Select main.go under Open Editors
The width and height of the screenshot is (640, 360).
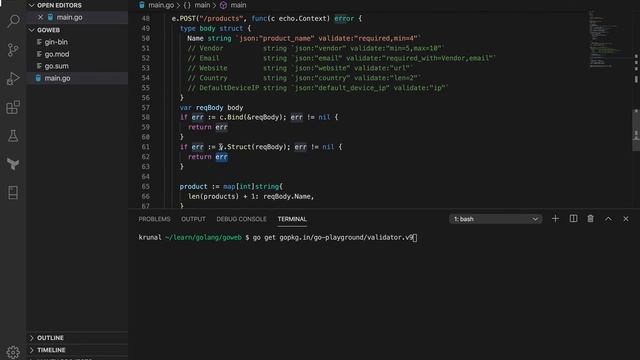(x=69, y=17)
